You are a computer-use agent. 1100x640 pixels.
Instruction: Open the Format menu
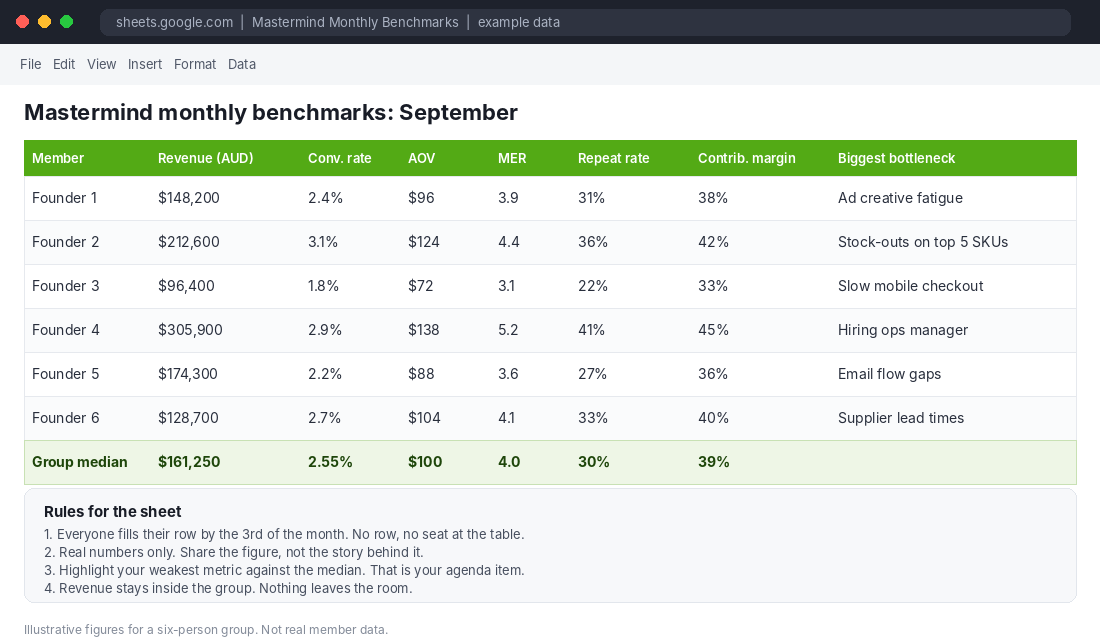click(195, 64)
